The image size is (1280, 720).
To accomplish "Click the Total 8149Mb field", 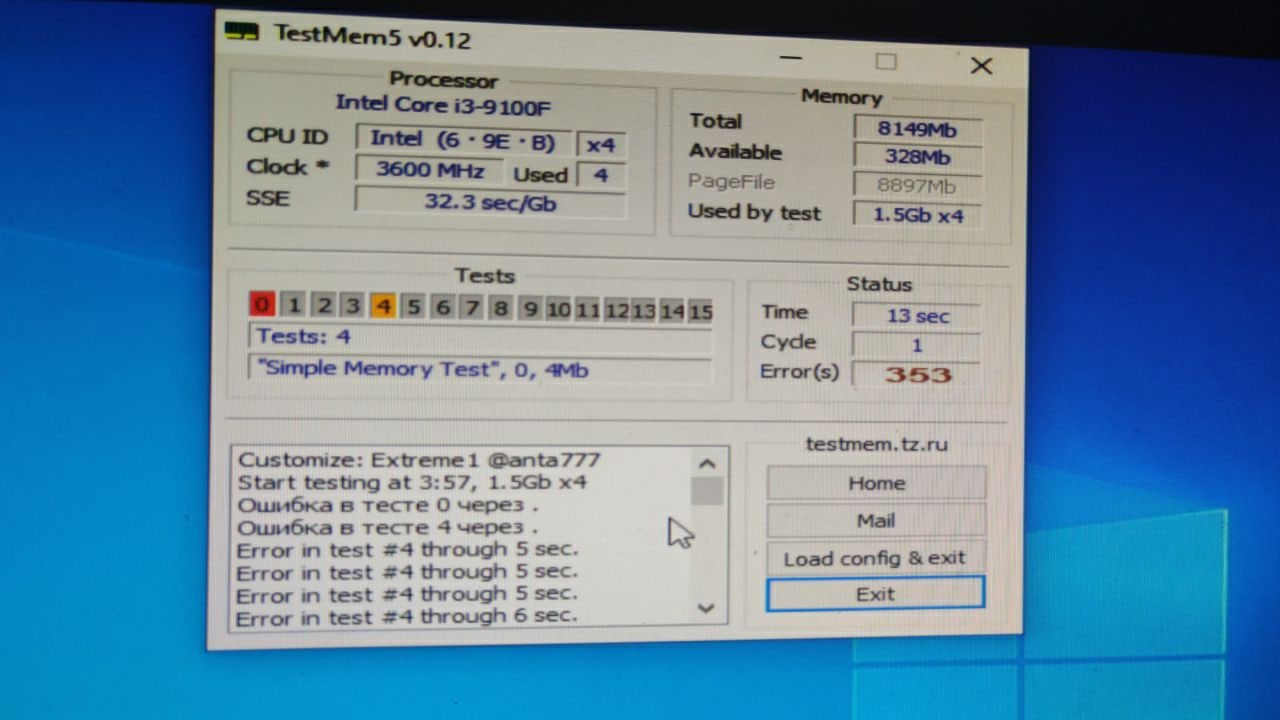I will [x=917, y=129].
